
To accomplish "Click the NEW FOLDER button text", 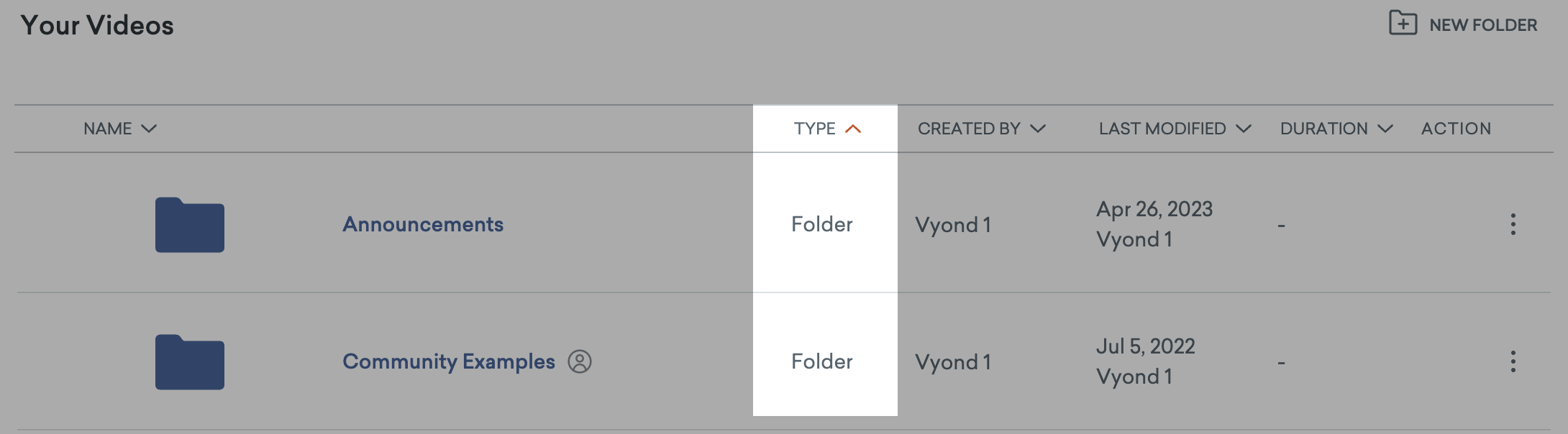I will pos(1482,25).
